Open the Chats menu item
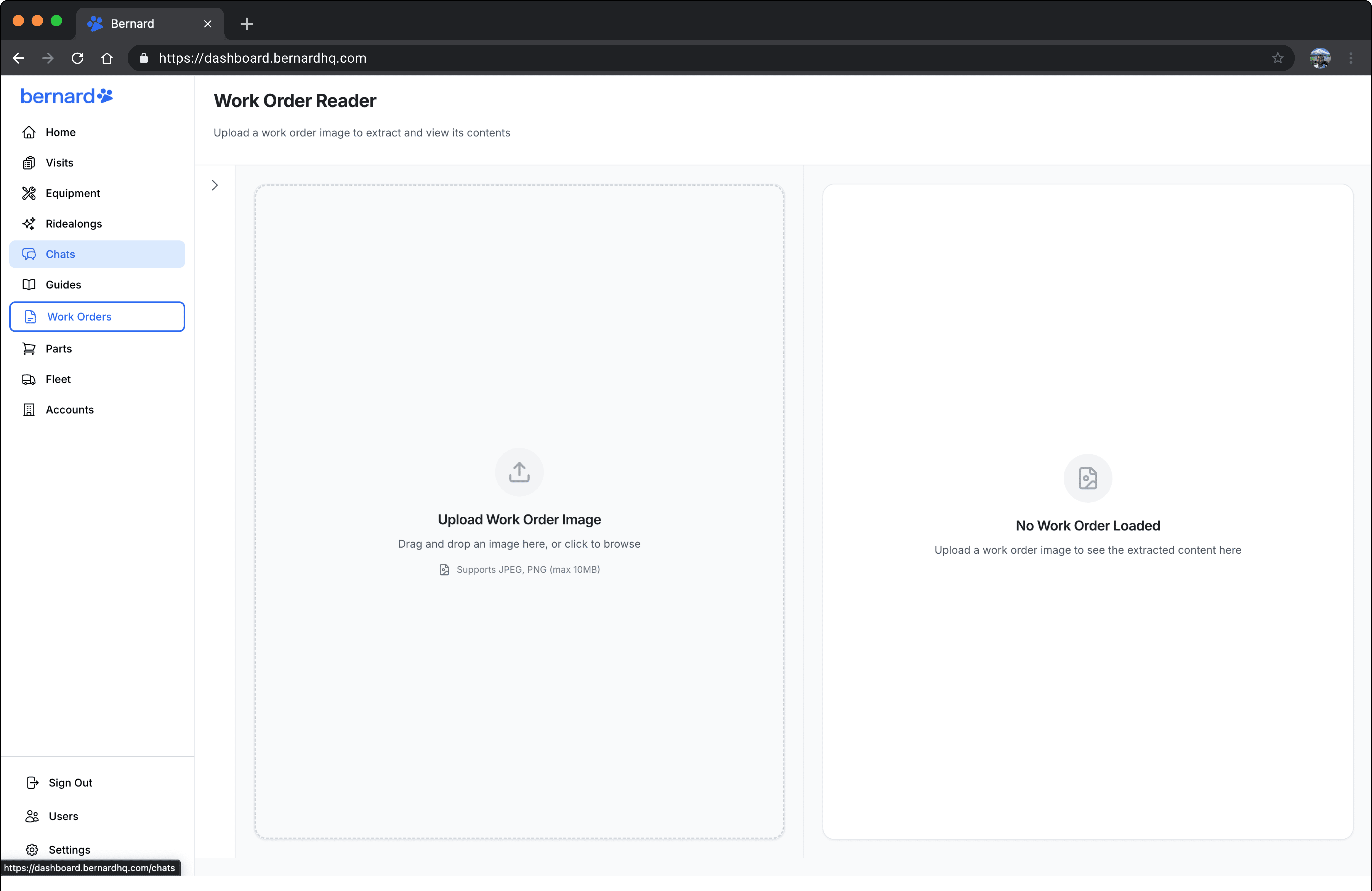Viewport: 1372px width, 891px height. coord(97,254)
